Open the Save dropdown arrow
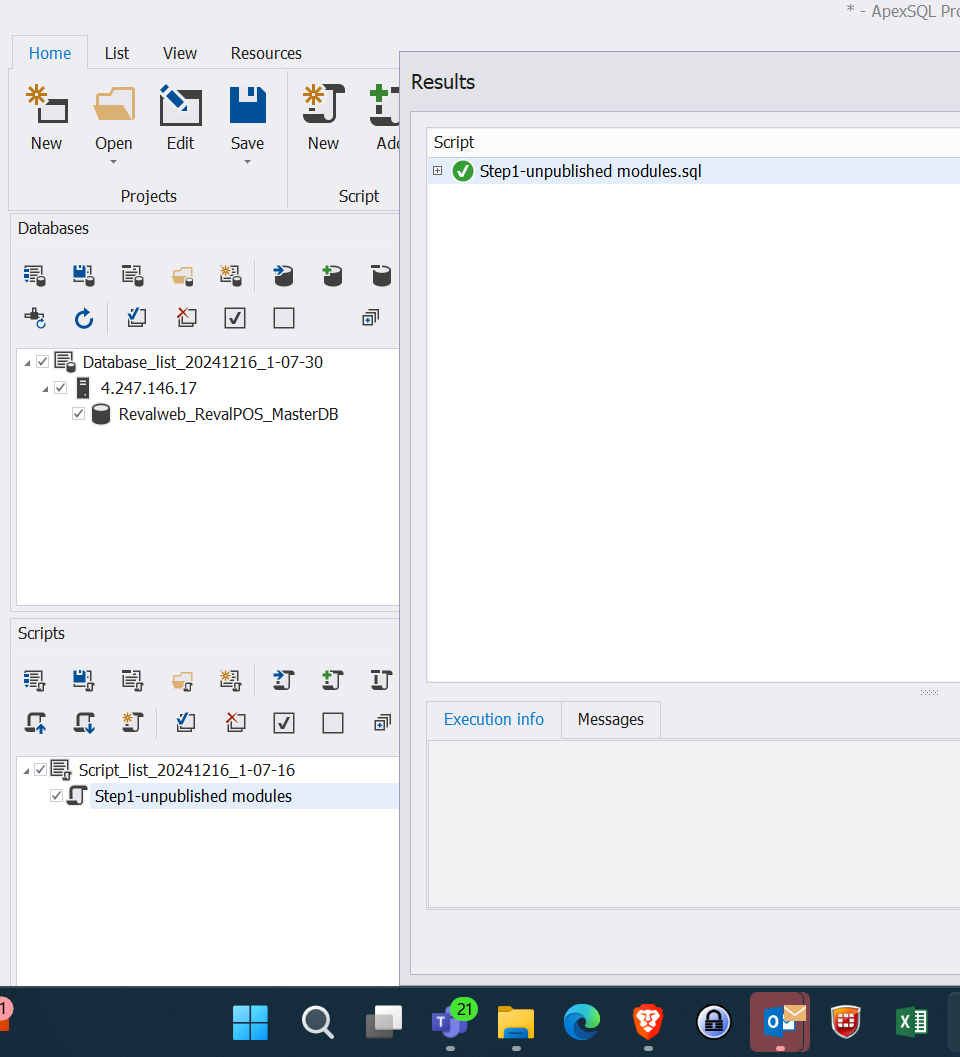Viewport: 960px width, 1057px height. (x=247, y=162)
